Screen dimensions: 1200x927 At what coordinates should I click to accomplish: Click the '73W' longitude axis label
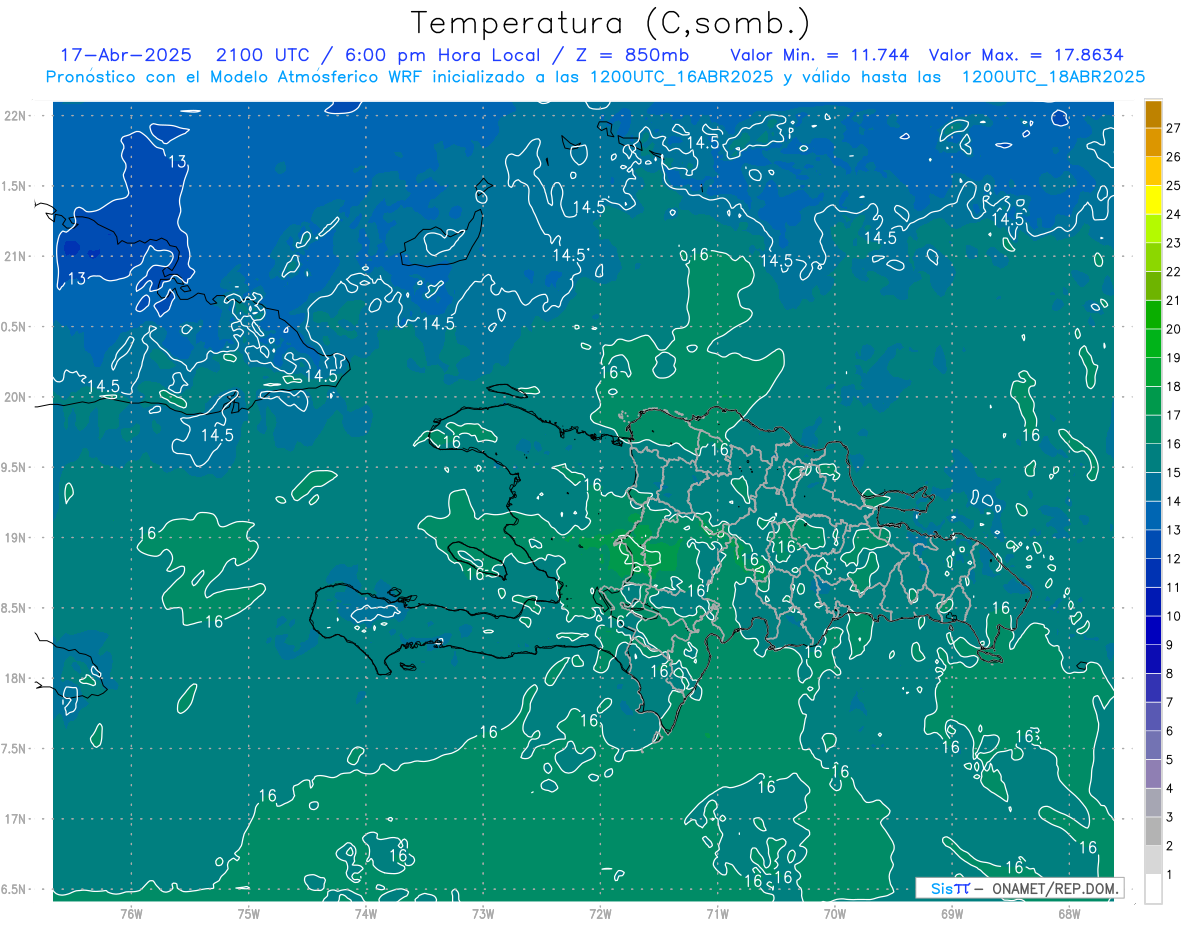tap(483, 913)
